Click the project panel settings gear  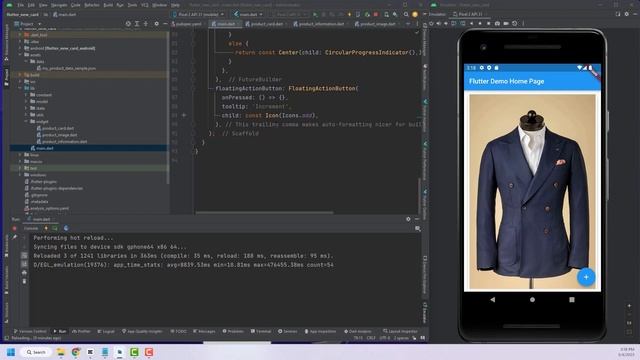[156, 24]
